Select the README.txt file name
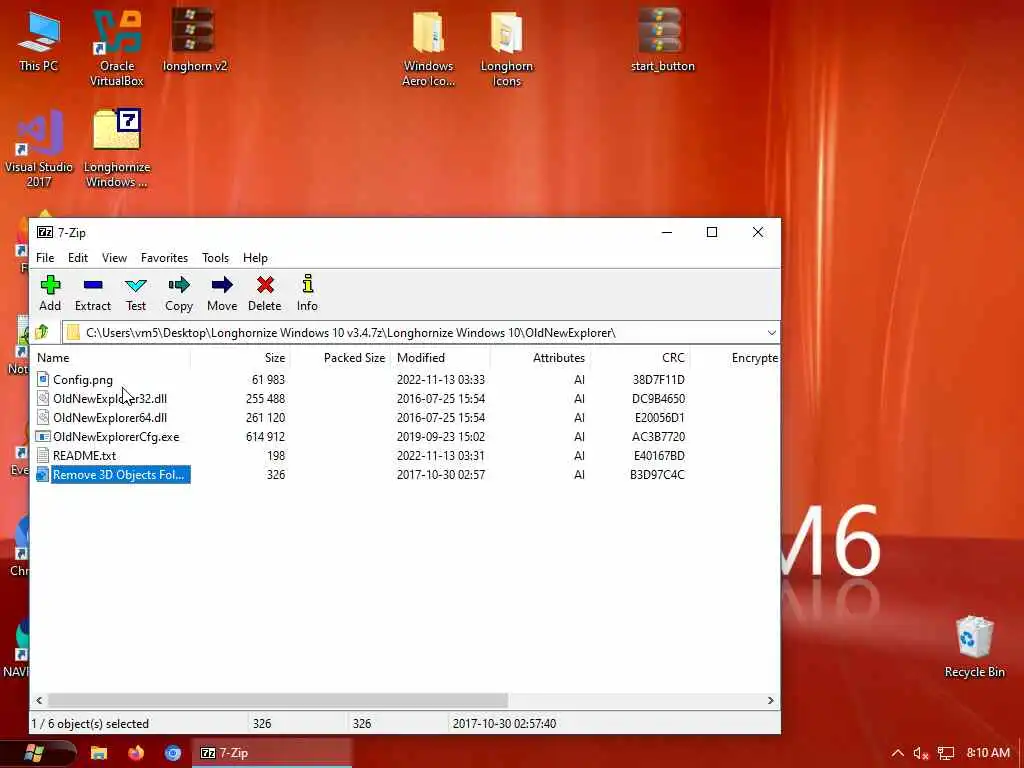 pyautogui.click(x=84, y=455)
